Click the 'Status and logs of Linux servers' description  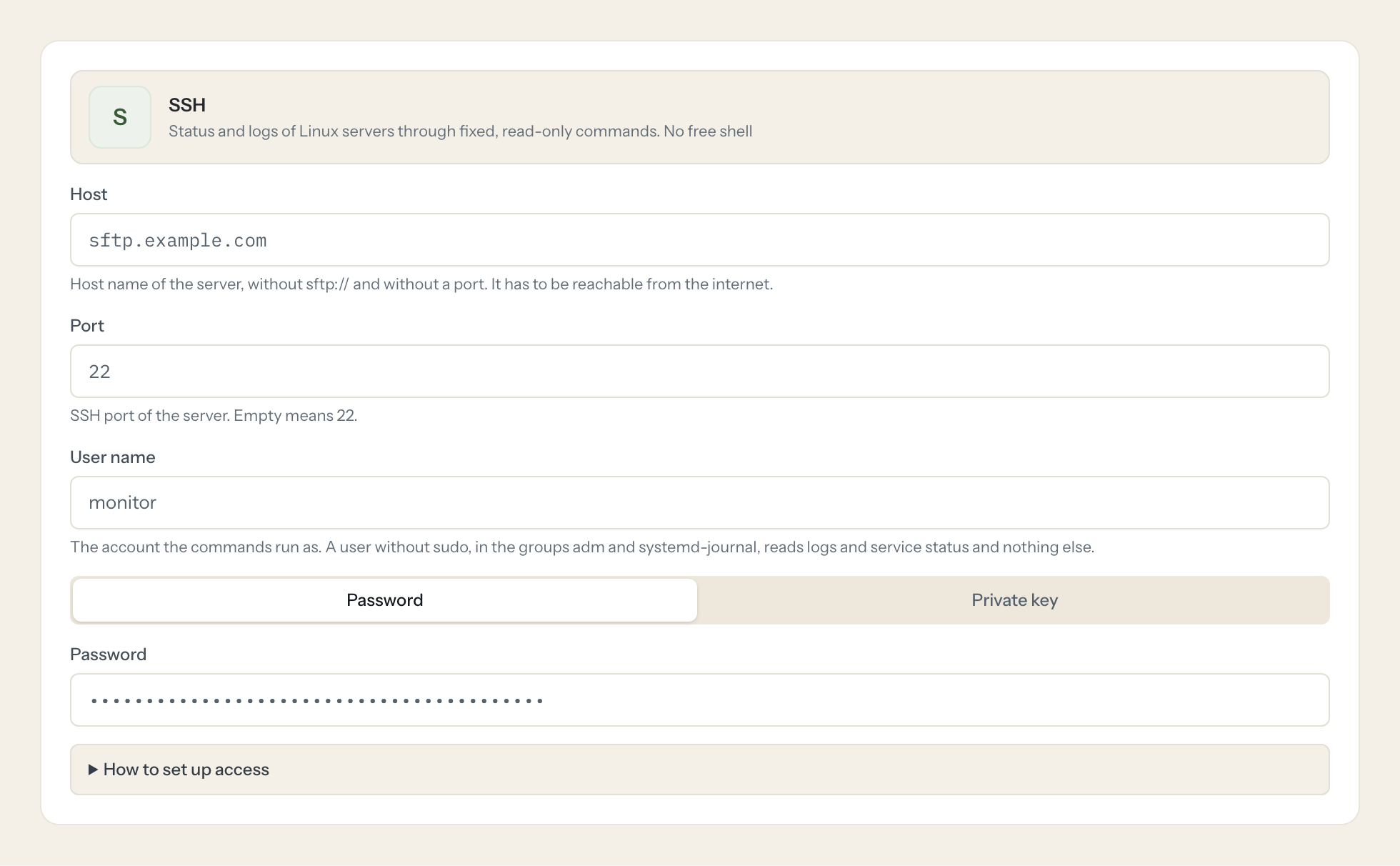(x=460, y=131)
